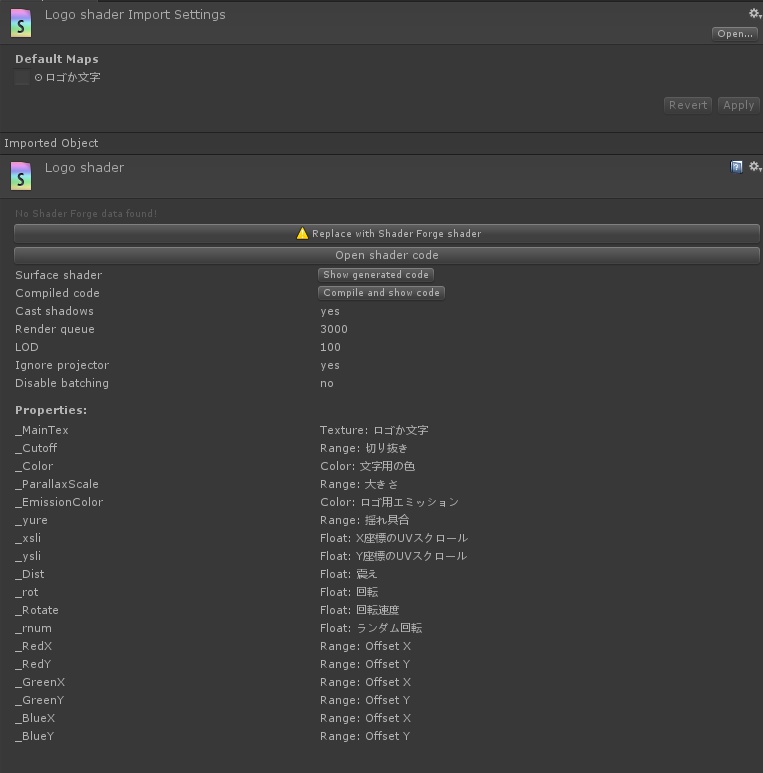Click 'Color: ロゴ用エミッション' description
The height and width of the screenshot is (773, 763).
[389, 502]
